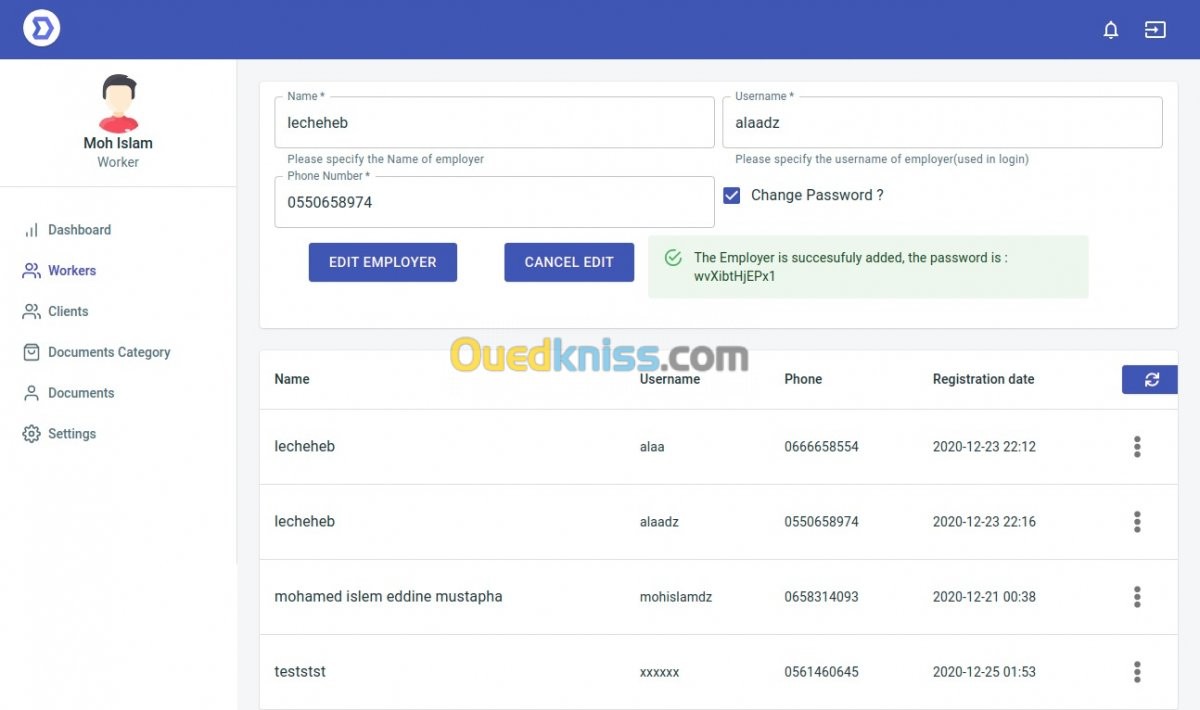Click the green success check icon
Image resolution: width=1200 pixels, height=710 pixels.
pyautogui.click(x=673, y=258)
